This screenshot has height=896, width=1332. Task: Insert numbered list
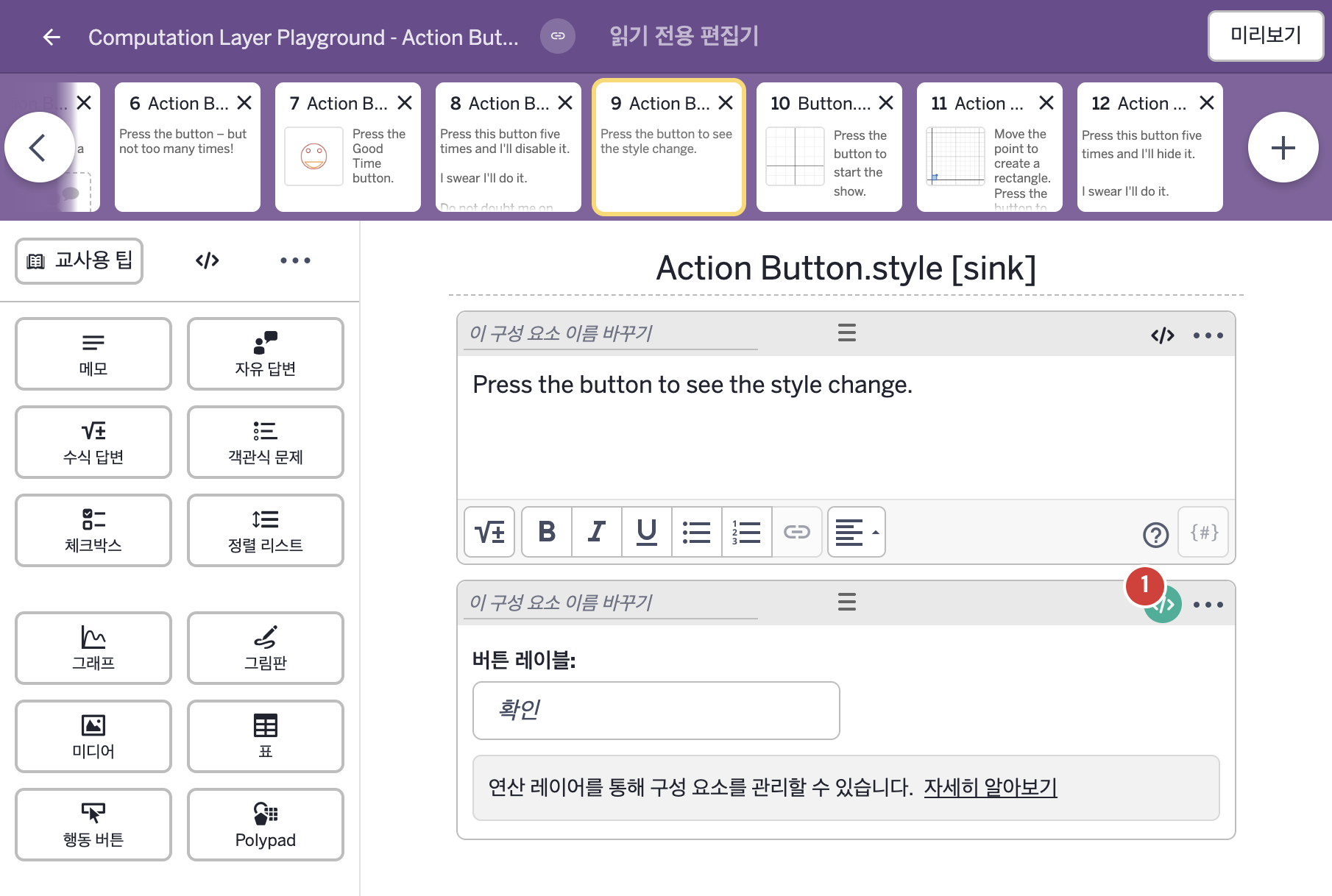tap(747, 532)
